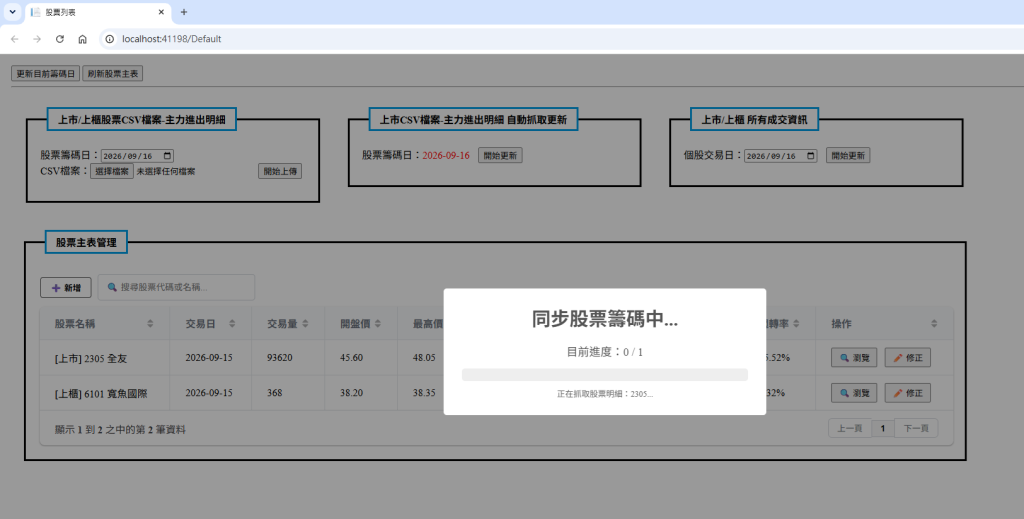
Task: Click red date 2026-09-16 text
Action: [446, 156]
